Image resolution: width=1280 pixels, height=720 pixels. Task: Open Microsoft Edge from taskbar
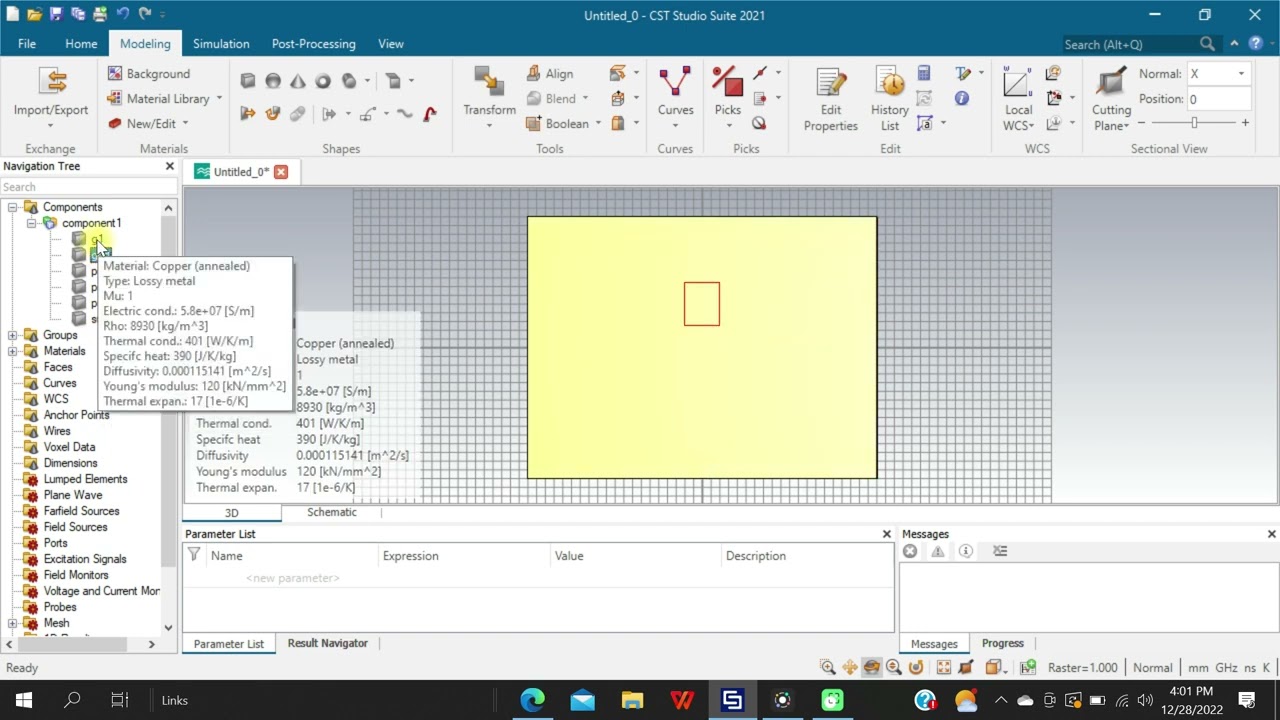(x=532, y=700)
